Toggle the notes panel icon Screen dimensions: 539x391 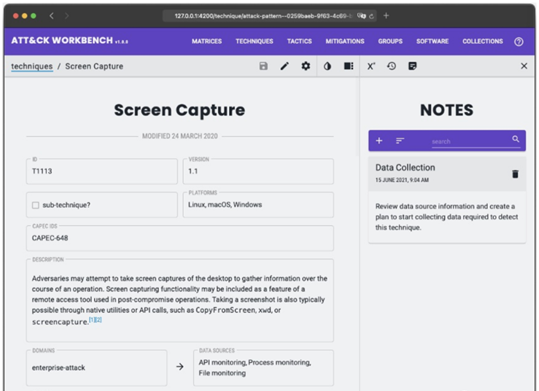(412, 66)
